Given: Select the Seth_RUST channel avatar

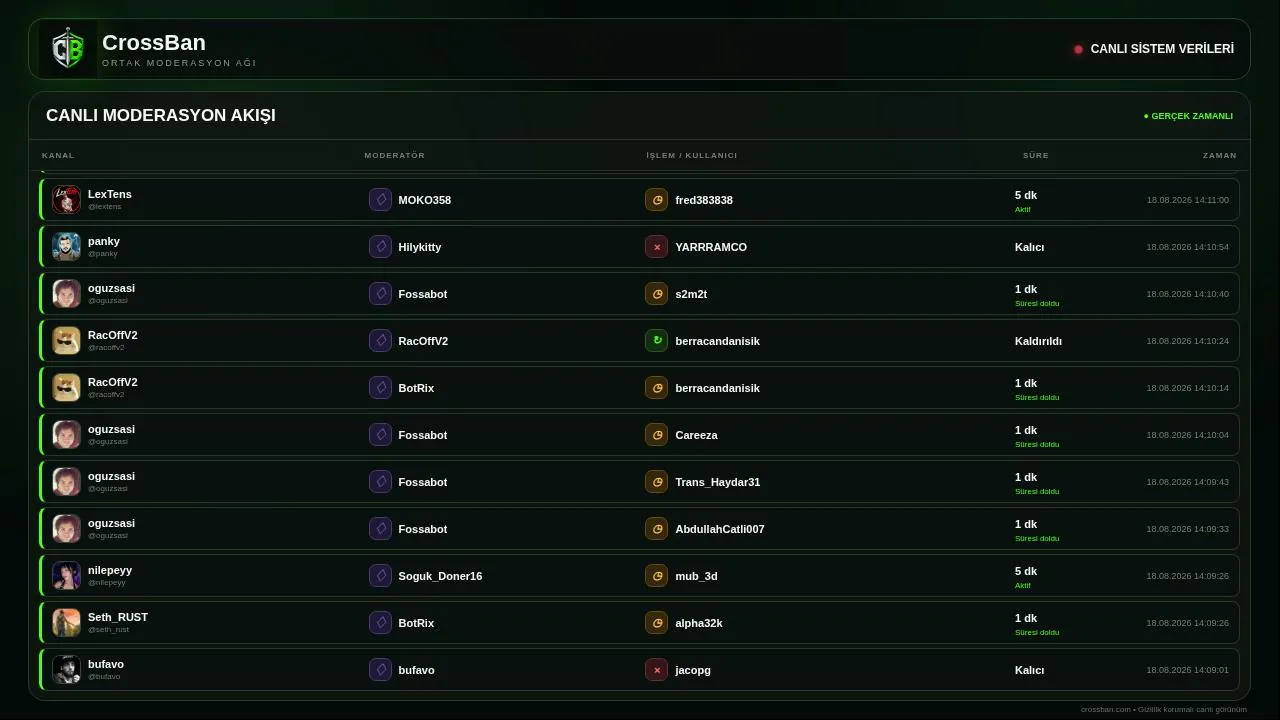Looking at the screenshot, I should 66,623.
